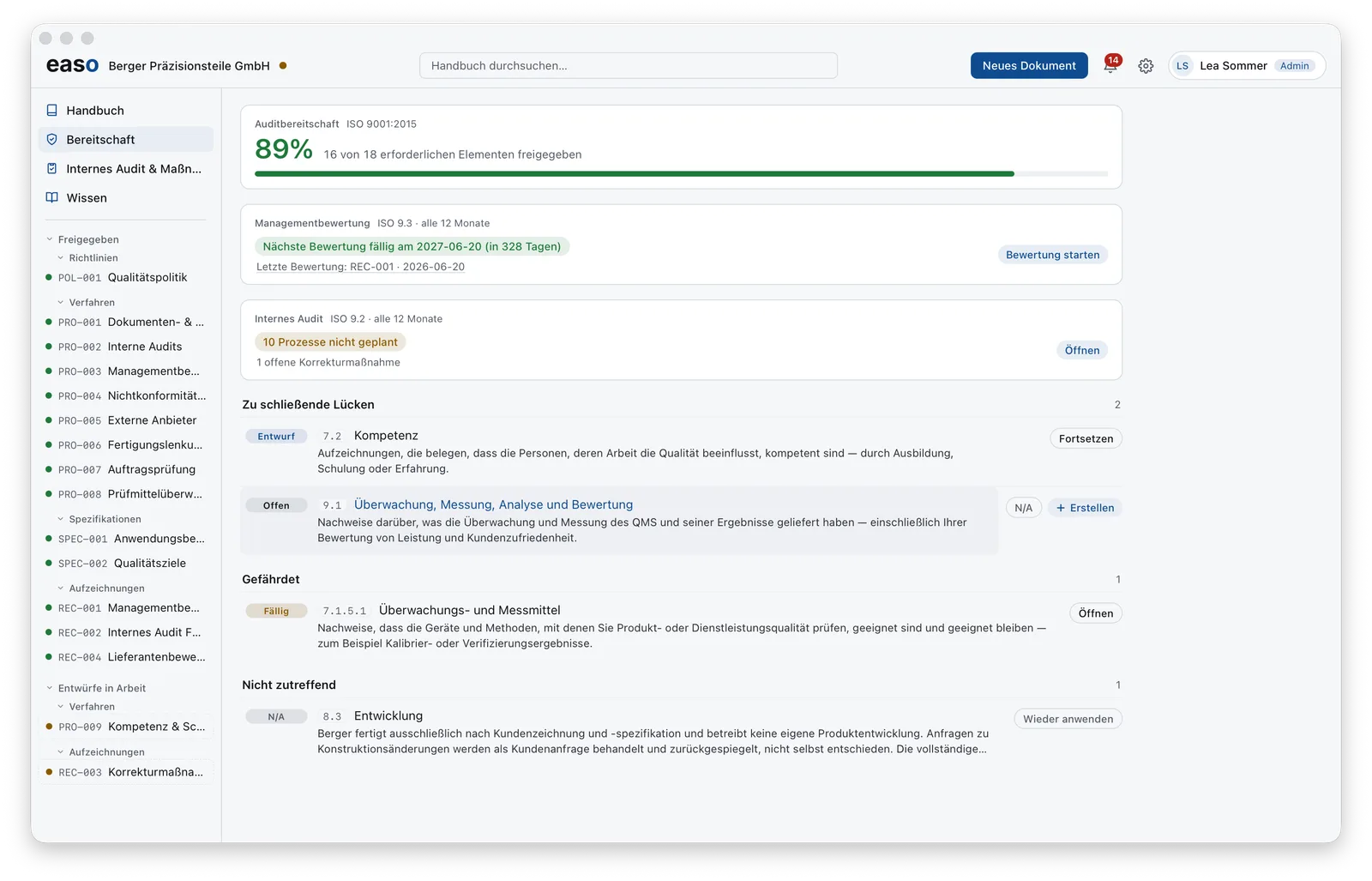
Task: Click the Neues Dokument button
Action: (1029, 66)
